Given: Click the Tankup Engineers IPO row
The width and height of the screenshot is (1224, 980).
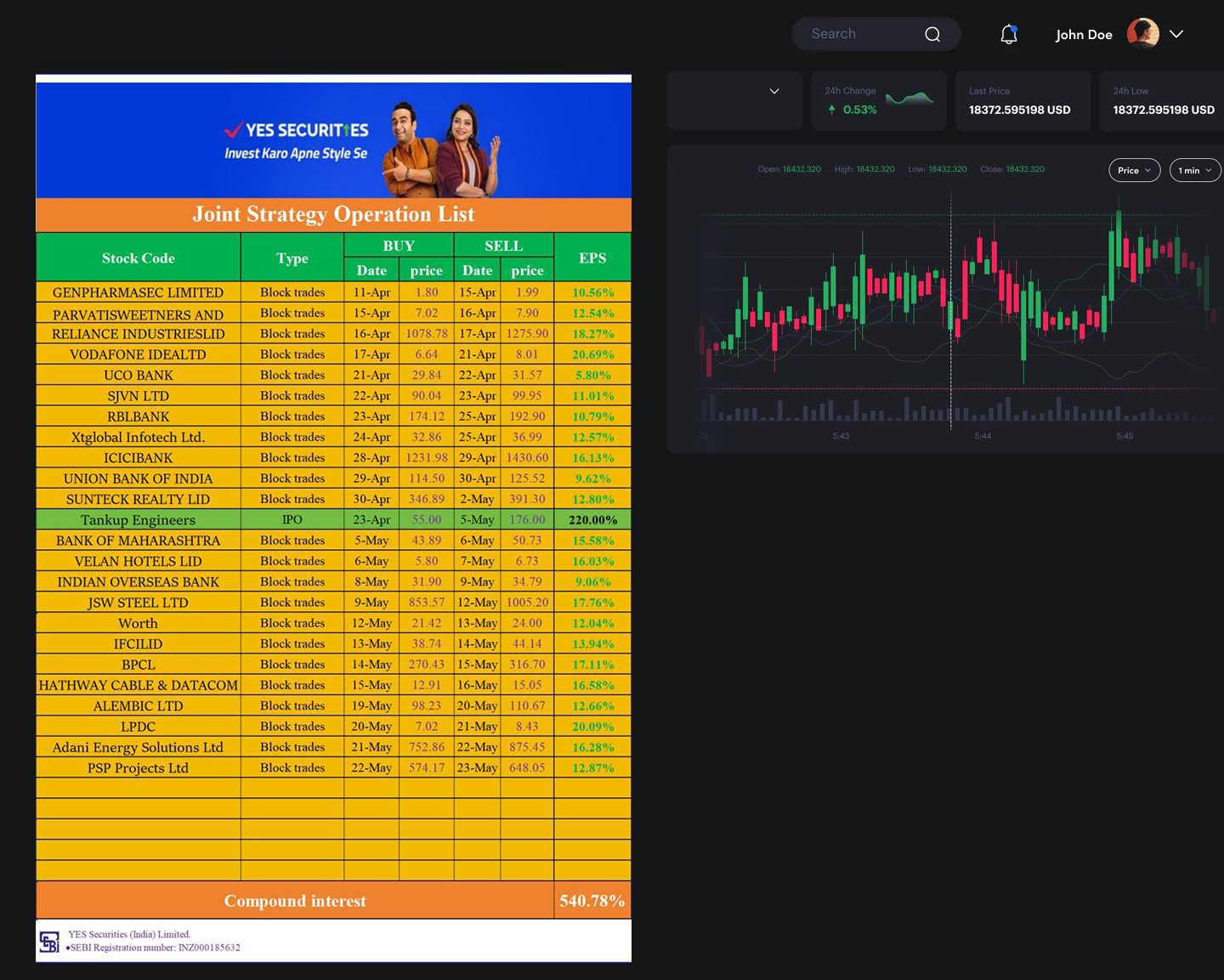Looking at the screenshot, I should pyautogui.click(x=333, y=519).
